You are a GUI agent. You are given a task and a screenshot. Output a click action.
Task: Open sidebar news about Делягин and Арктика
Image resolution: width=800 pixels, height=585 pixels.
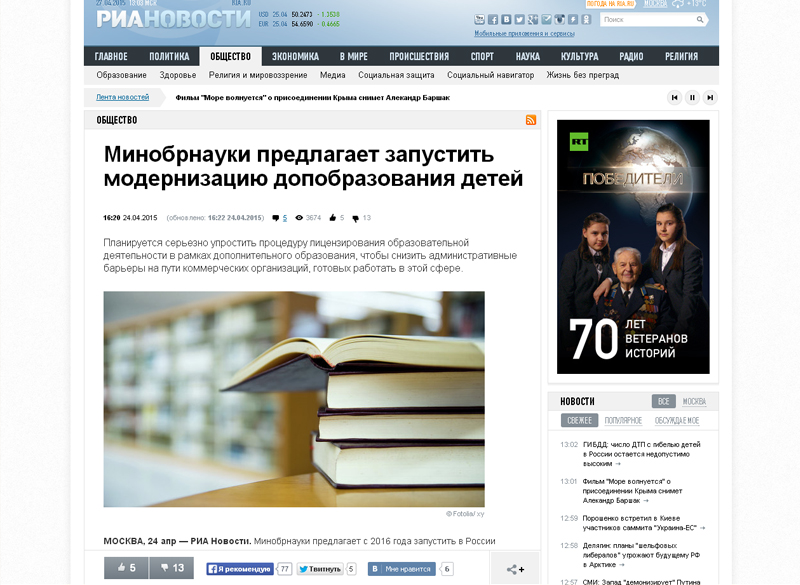642,555
